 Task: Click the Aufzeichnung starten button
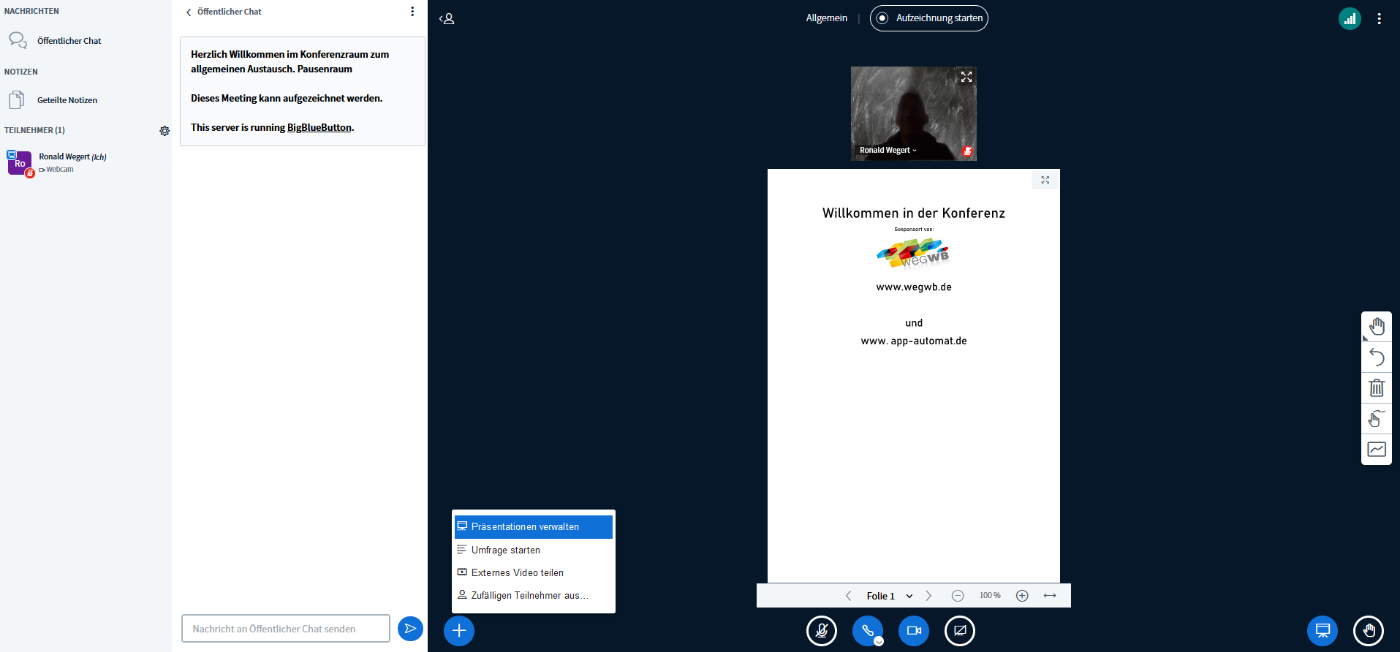(x=929, y=18)
